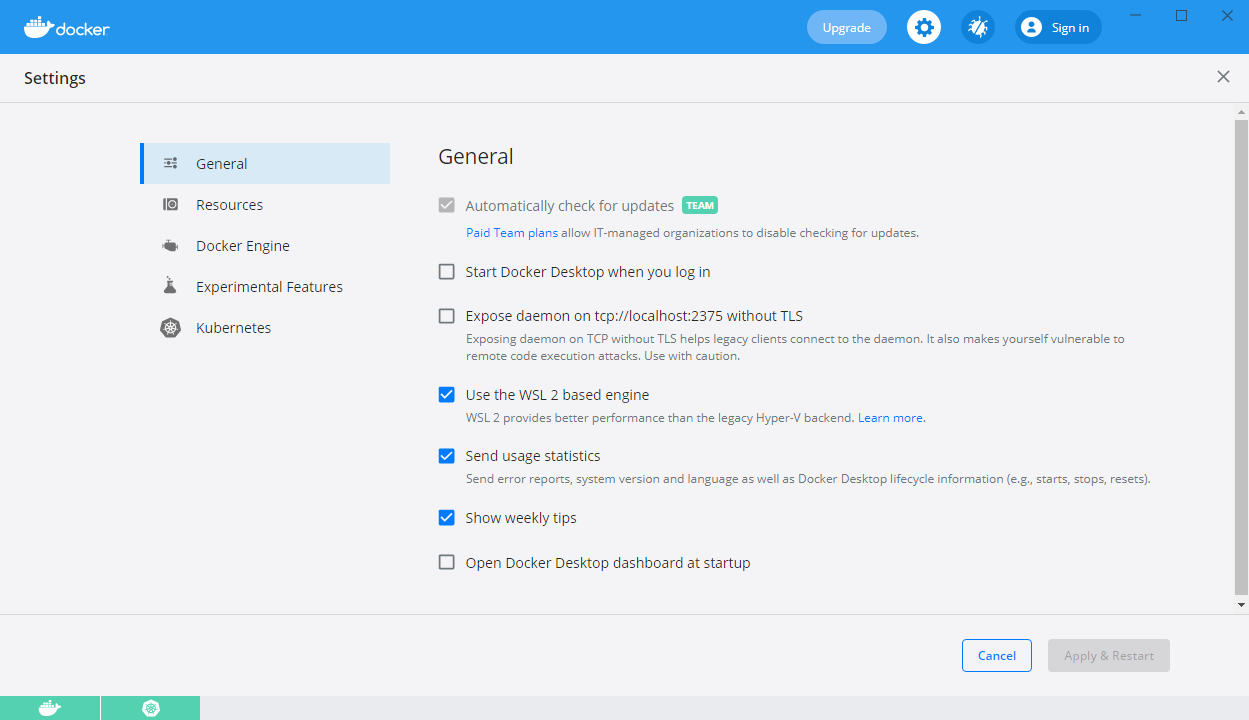Click the Learn more link about WSL 2
The width and height of the screenshot is (1249, 720).
coord(889,417)
